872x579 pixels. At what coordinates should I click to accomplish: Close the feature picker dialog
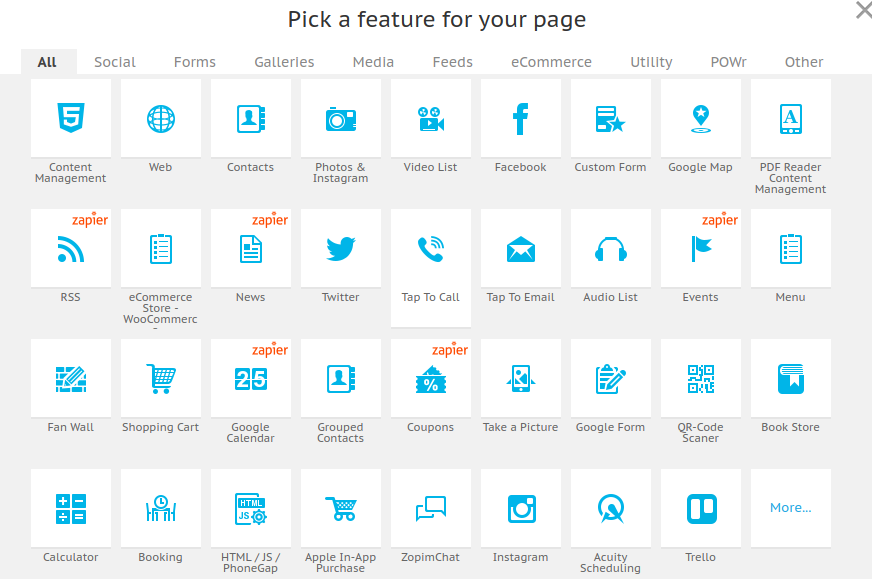862,11
